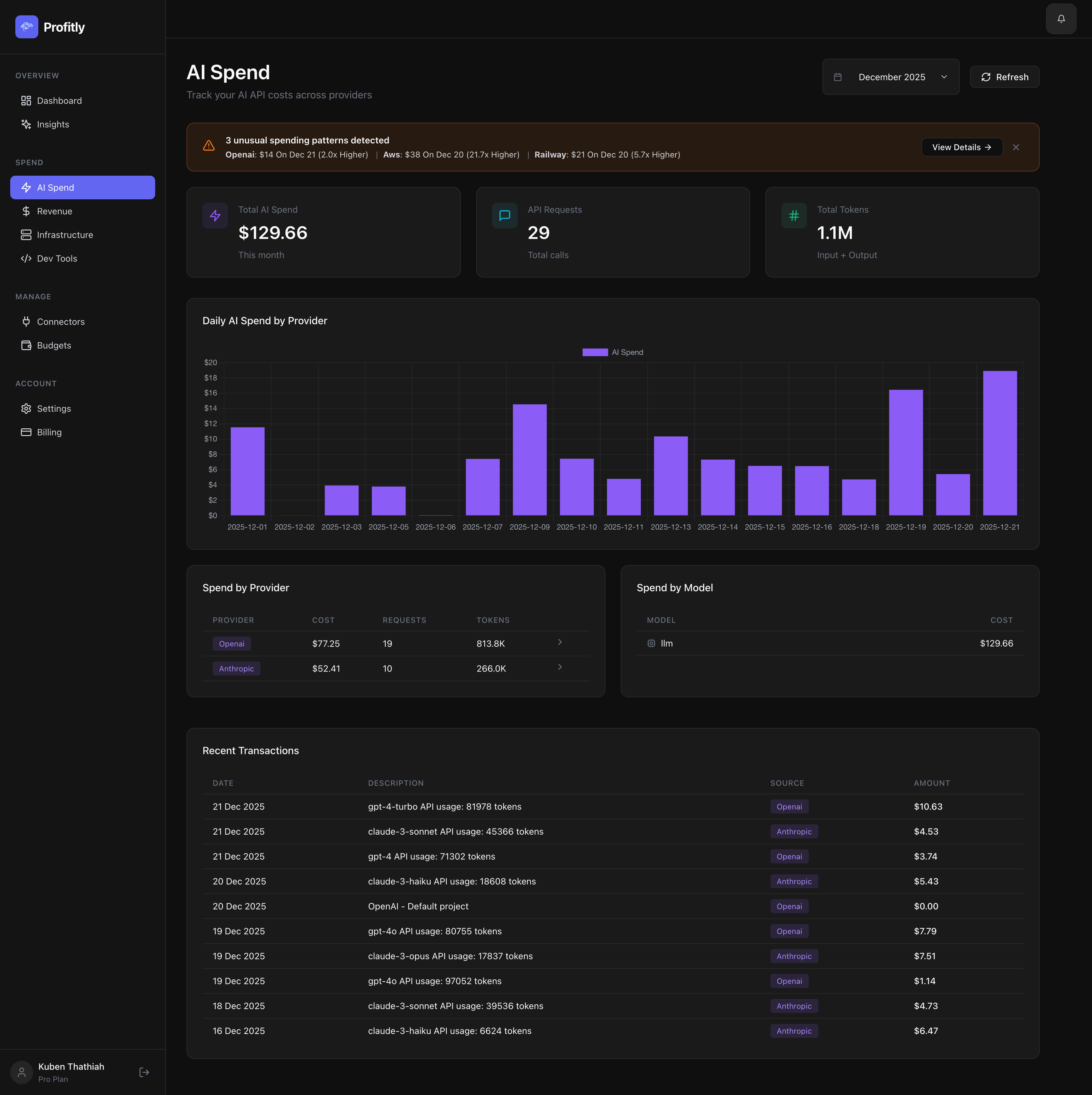The height and width of the screenshot is (1095, 1092).
Task: Dismiss the unusual spending alert banner
Action: [x=1015, y=147]
